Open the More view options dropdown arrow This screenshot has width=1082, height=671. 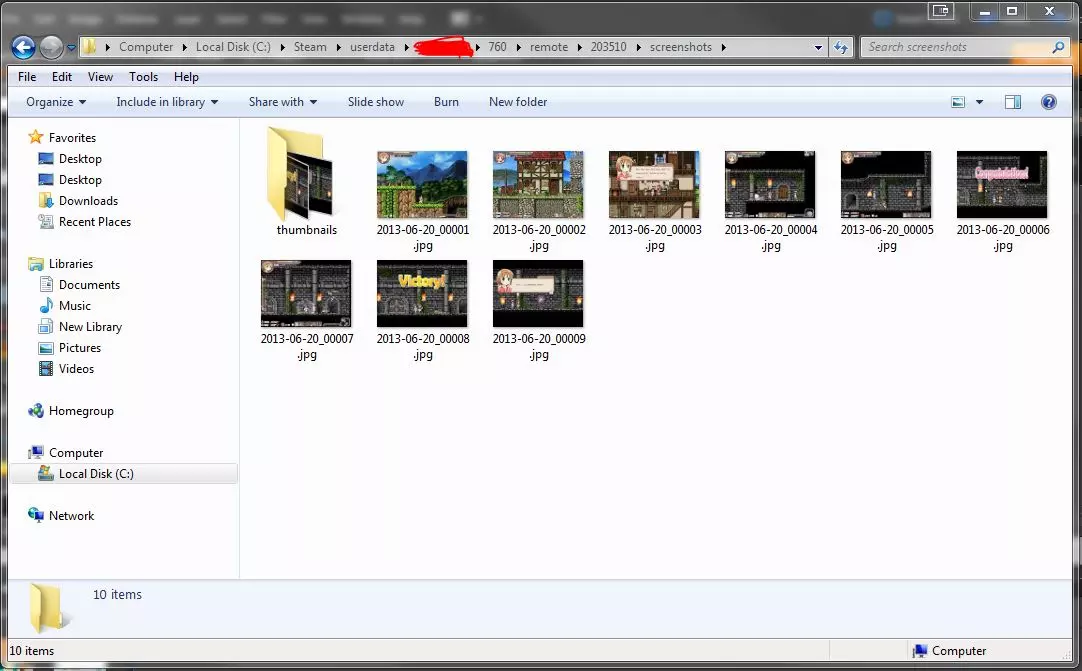[978, 102]
